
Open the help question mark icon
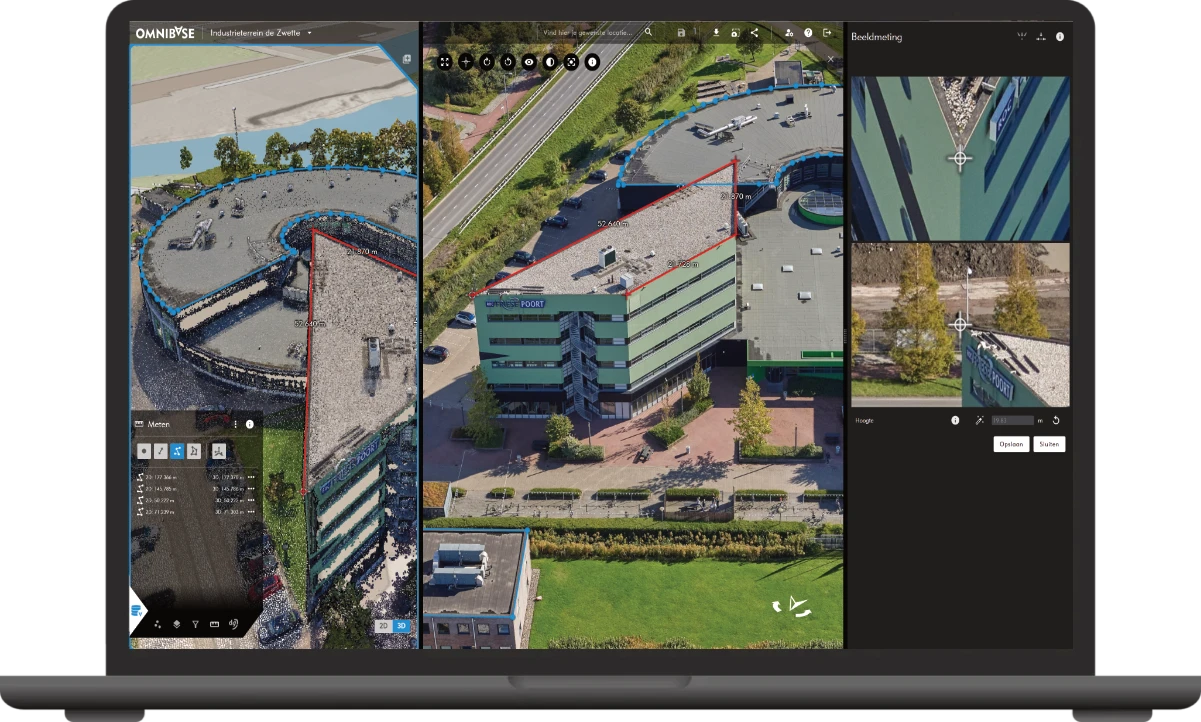[808, 33]
